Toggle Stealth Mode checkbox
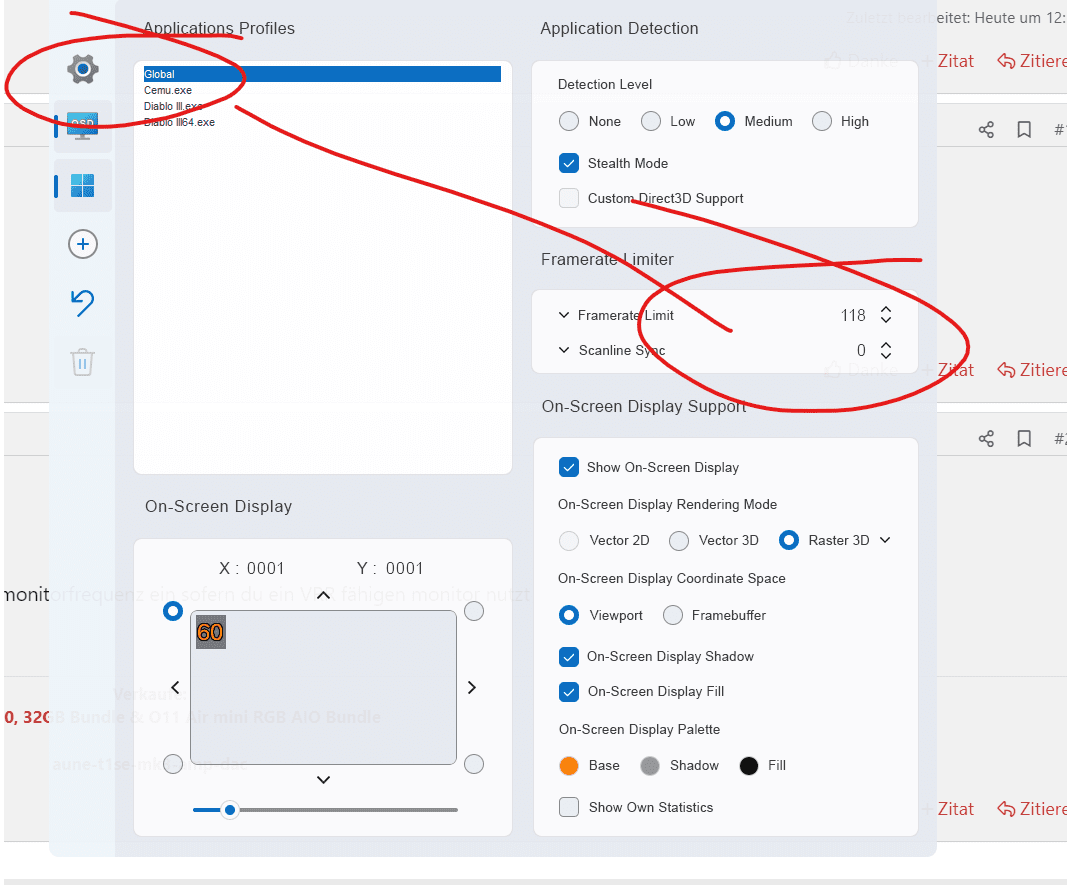Screen dimensions: 1067x885 [x=569, y=163]
